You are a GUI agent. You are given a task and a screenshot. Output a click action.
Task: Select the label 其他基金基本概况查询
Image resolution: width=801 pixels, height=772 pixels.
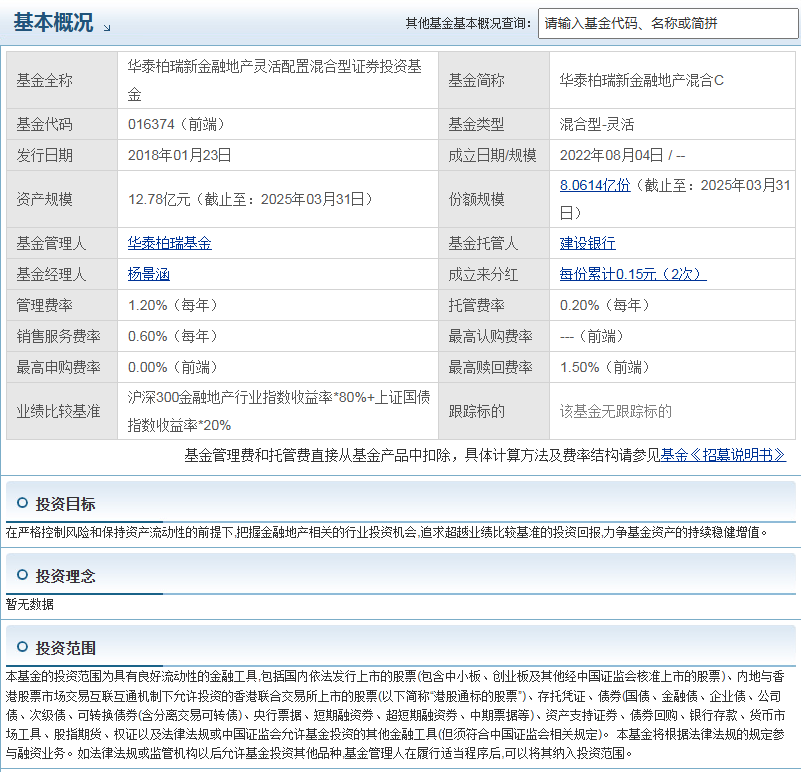tap(468, 24)
